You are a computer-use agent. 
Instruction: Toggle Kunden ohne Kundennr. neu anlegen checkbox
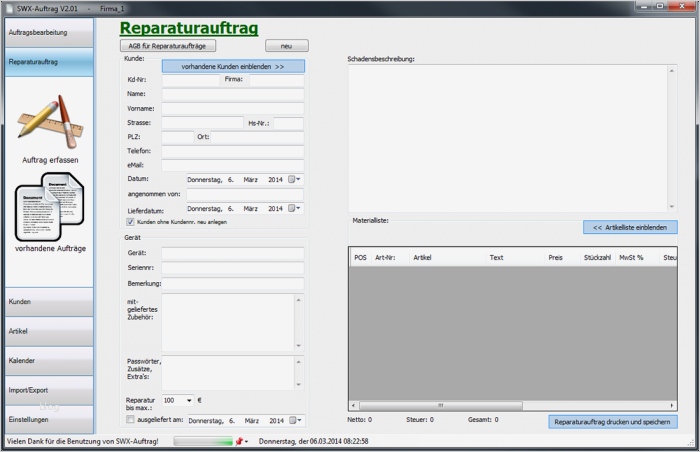coord(130,222)
